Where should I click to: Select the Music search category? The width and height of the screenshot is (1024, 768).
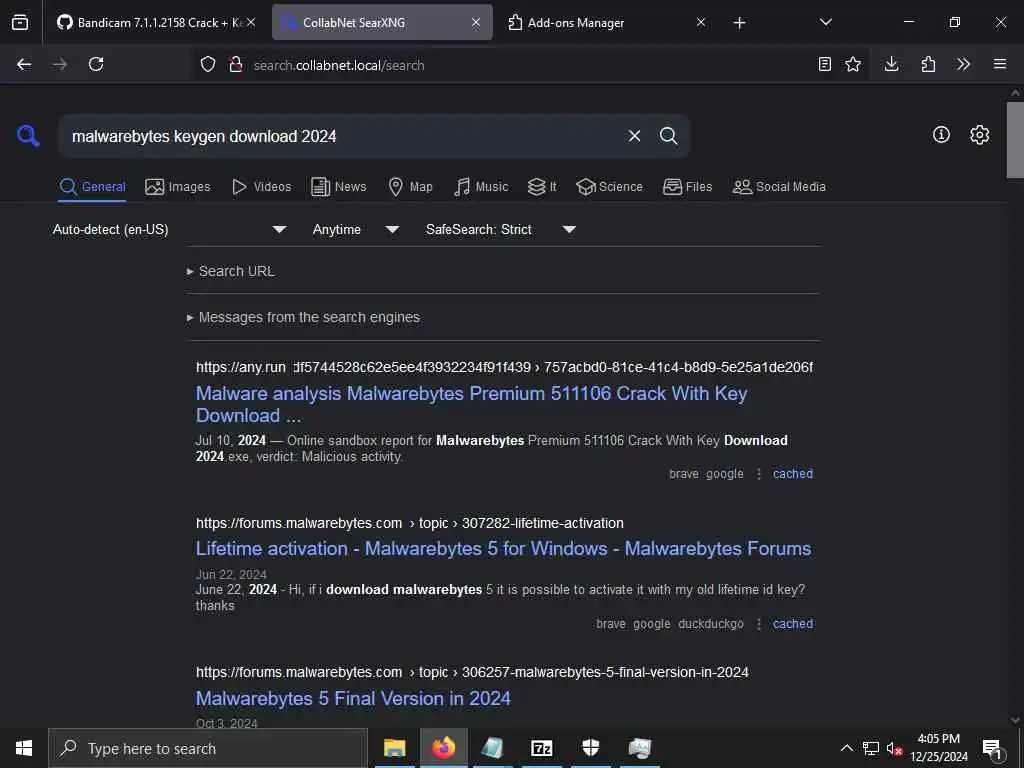[x=481, y=187]
